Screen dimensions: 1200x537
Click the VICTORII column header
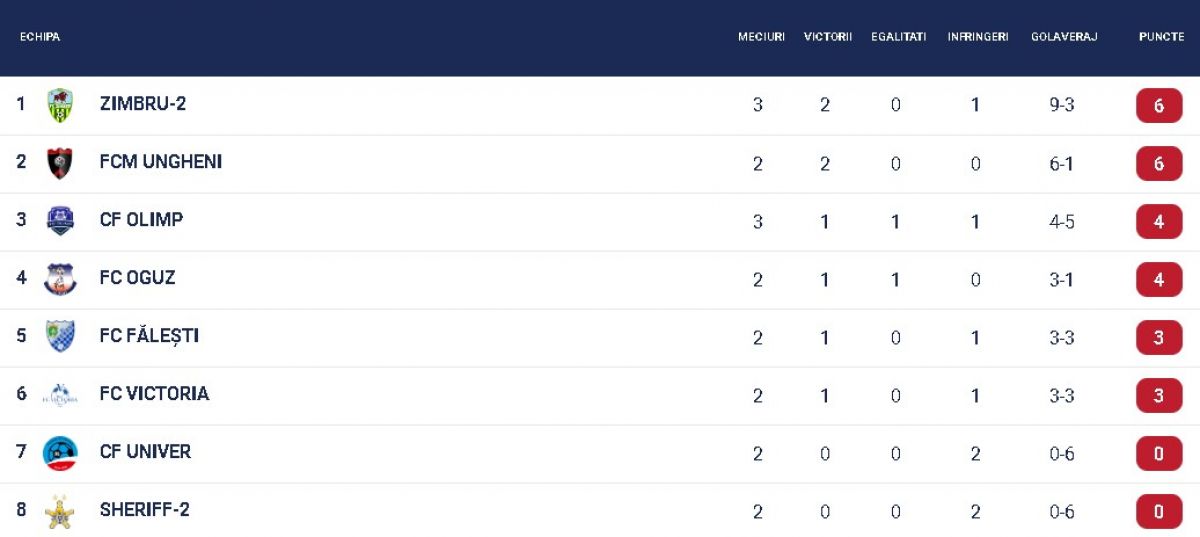point(828,37)
